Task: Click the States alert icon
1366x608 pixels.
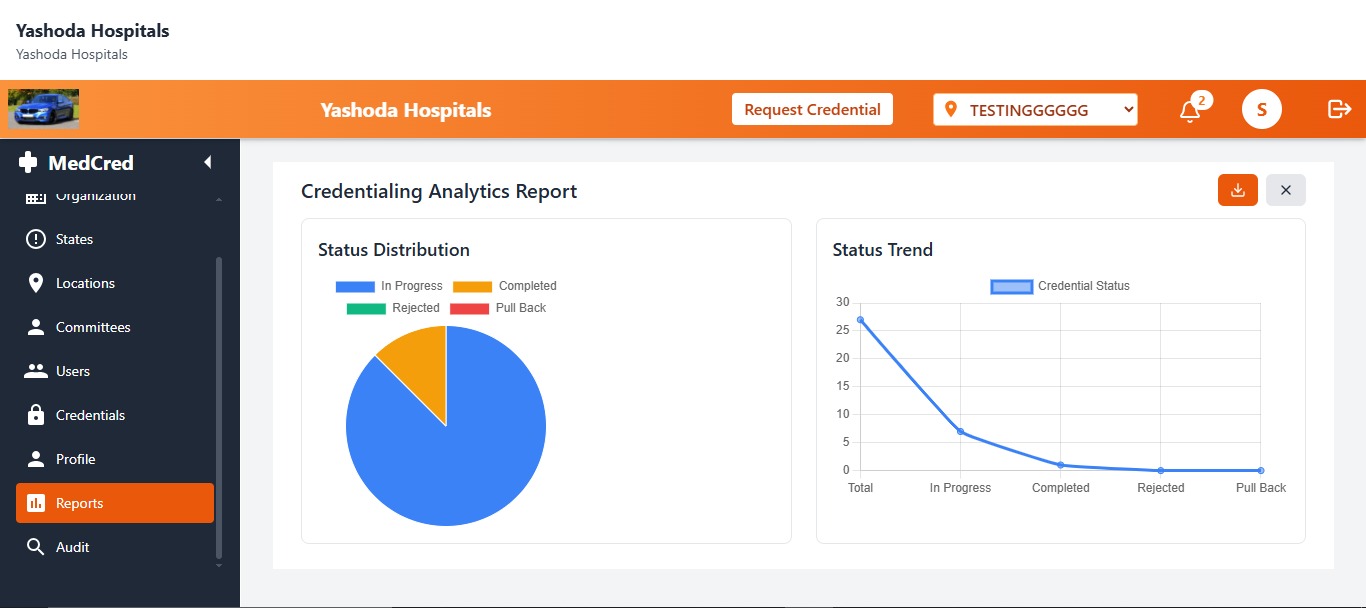Action: pyautogui.click(x=36, y=239)
